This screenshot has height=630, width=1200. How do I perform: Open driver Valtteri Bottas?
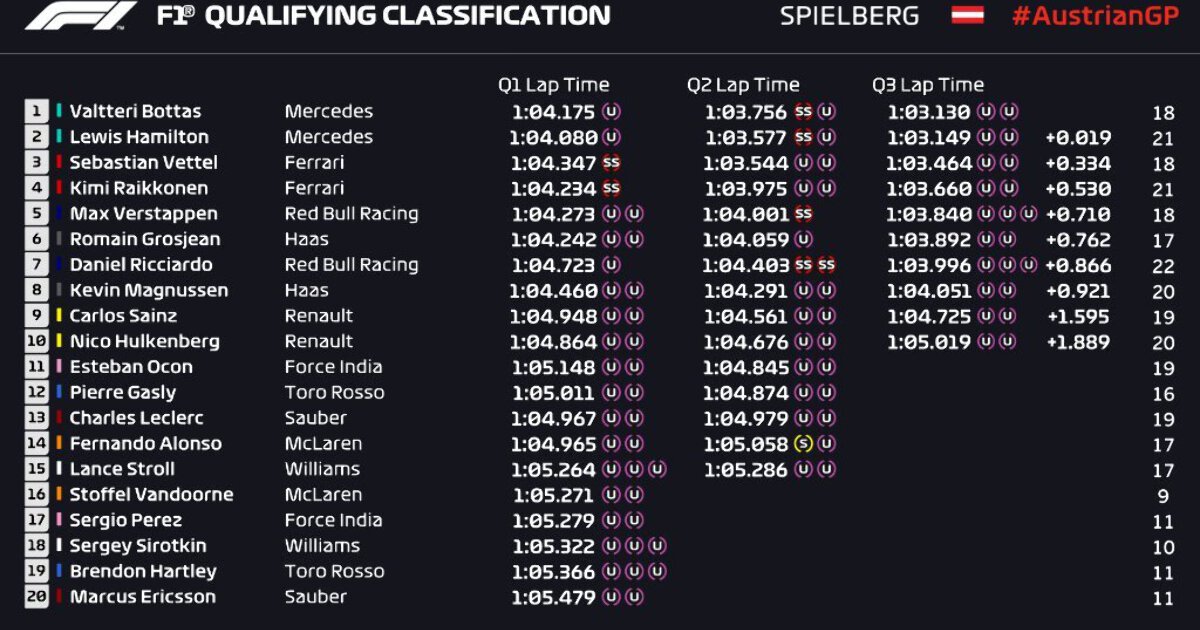[x=135, y=111]
